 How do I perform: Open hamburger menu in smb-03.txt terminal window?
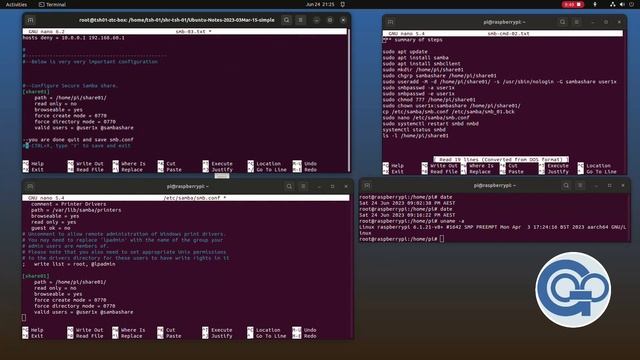click(301, 20)
